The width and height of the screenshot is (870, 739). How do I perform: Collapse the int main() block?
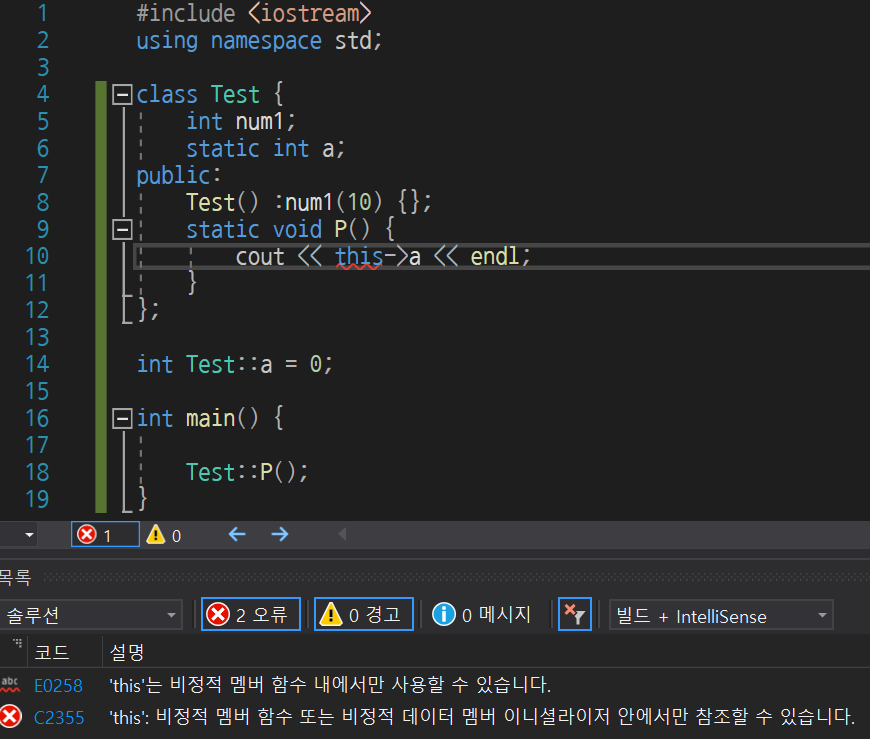pyautogui.click(x=122, y=418)
